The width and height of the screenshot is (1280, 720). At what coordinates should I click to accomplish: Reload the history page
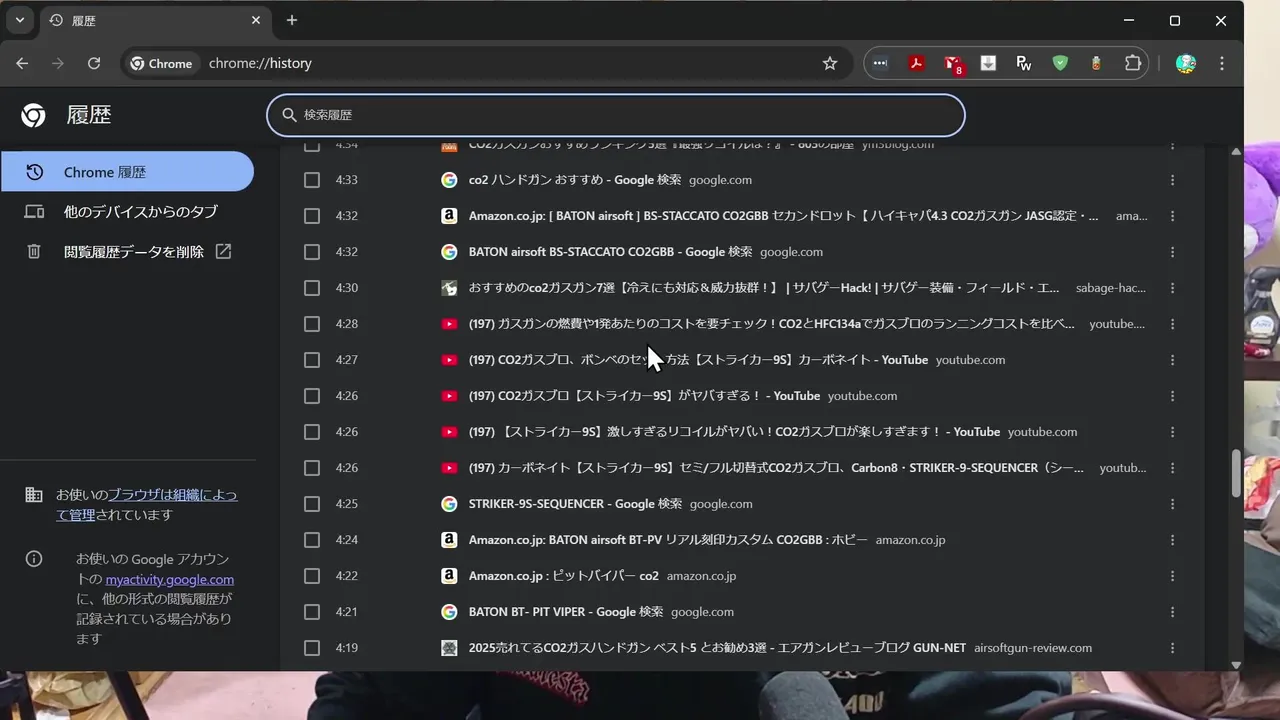click(94, 63)
